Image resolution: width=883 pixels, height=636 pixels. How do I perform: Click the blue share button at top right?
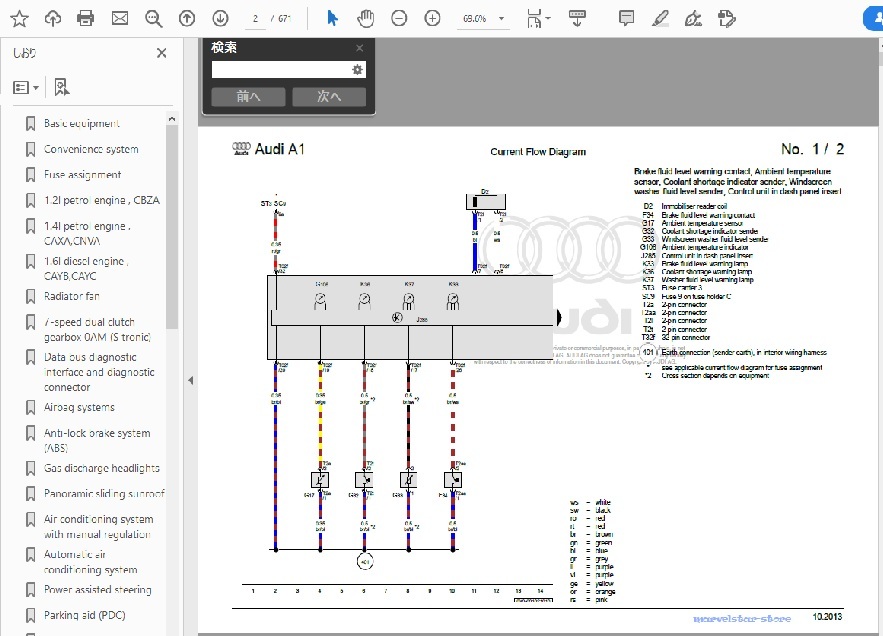(x=873, y=19)
